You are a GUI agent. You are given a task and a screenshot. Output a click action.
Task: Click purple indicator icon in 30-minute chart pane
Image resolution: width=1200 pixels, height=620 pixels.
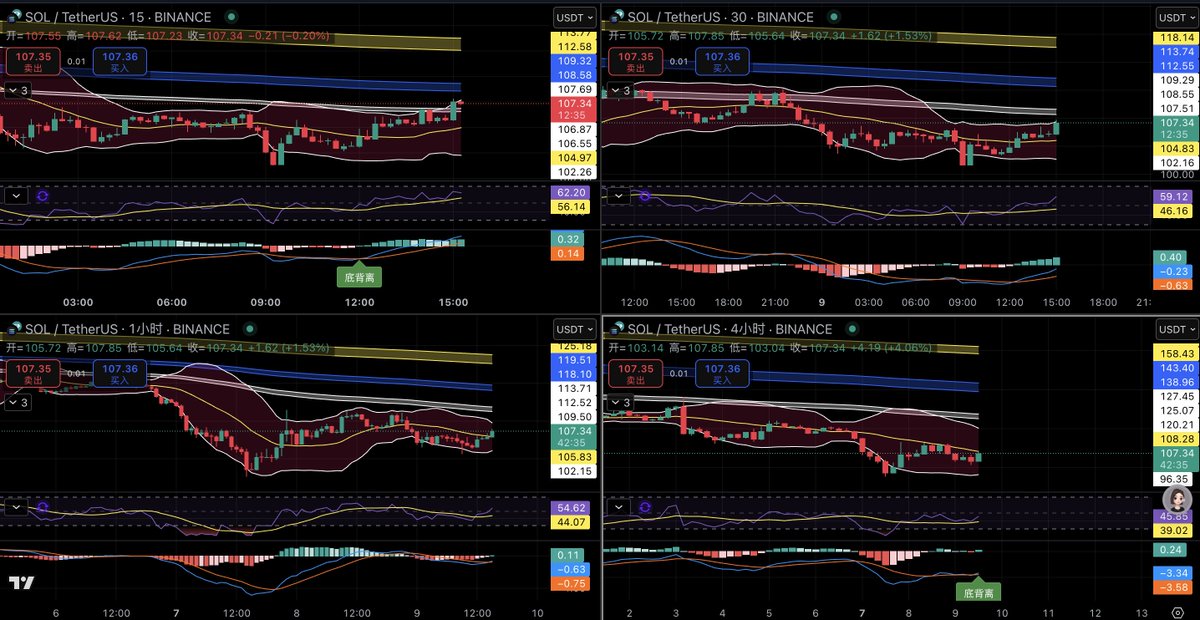(645, 196)
